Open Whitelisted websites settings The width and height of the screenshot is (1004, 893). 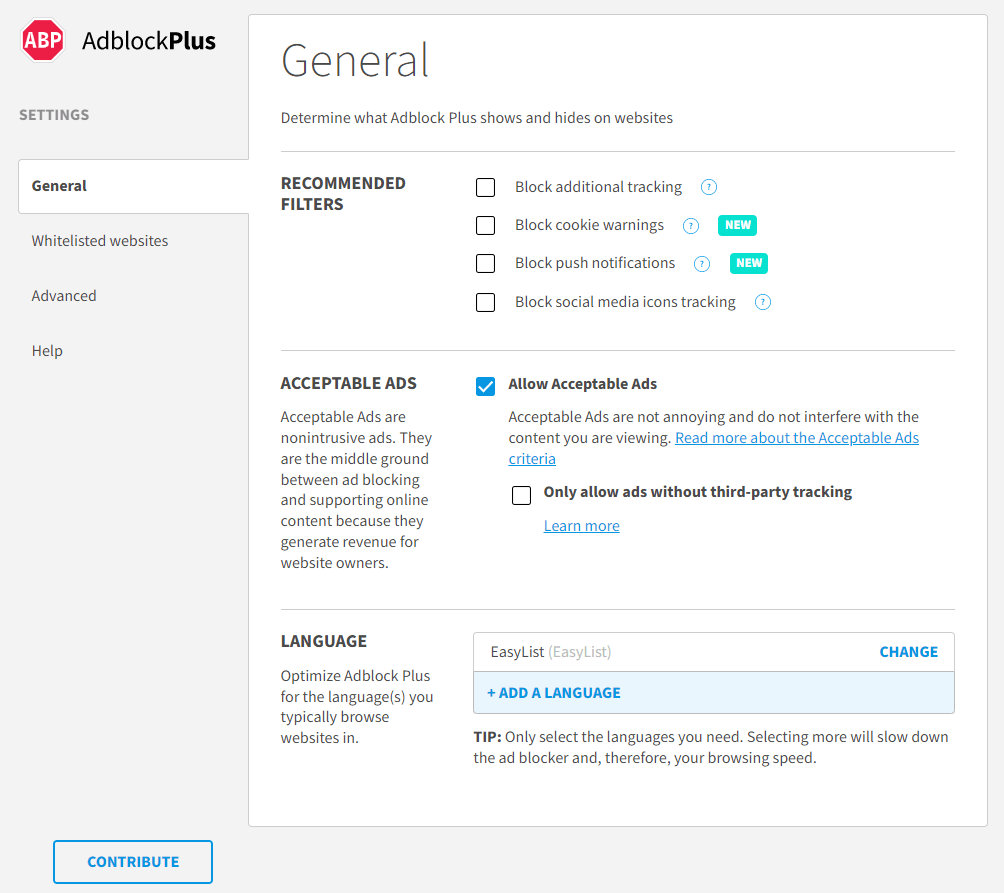click(x=100, y=240)
